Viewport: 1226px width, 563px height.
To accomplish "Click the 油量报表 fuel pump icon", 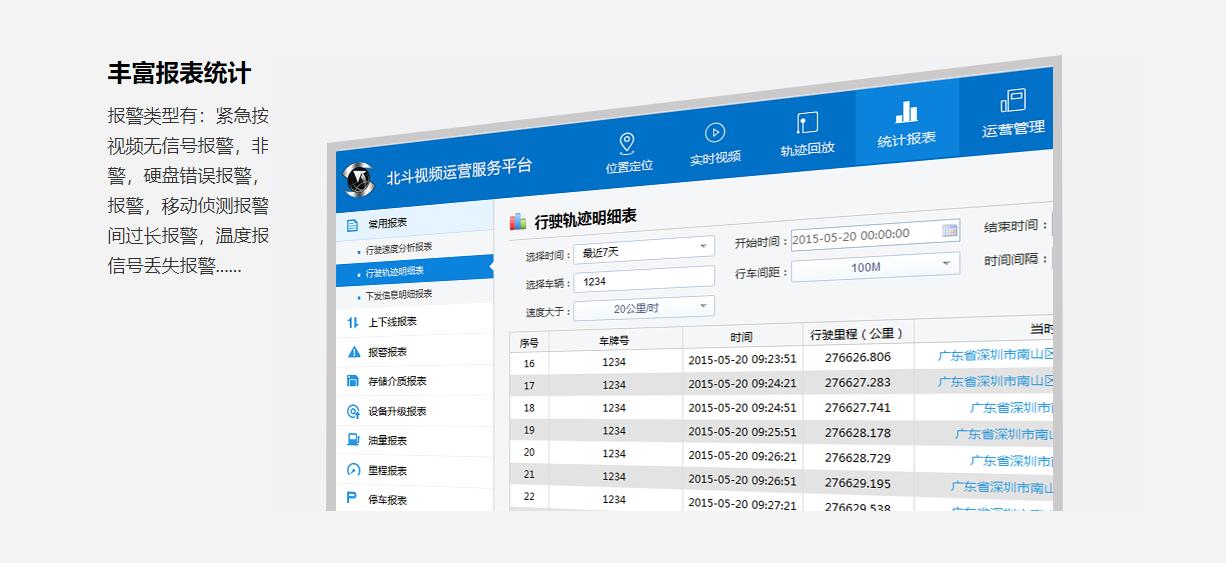I will pyautogui.click(x=352, y=440).
